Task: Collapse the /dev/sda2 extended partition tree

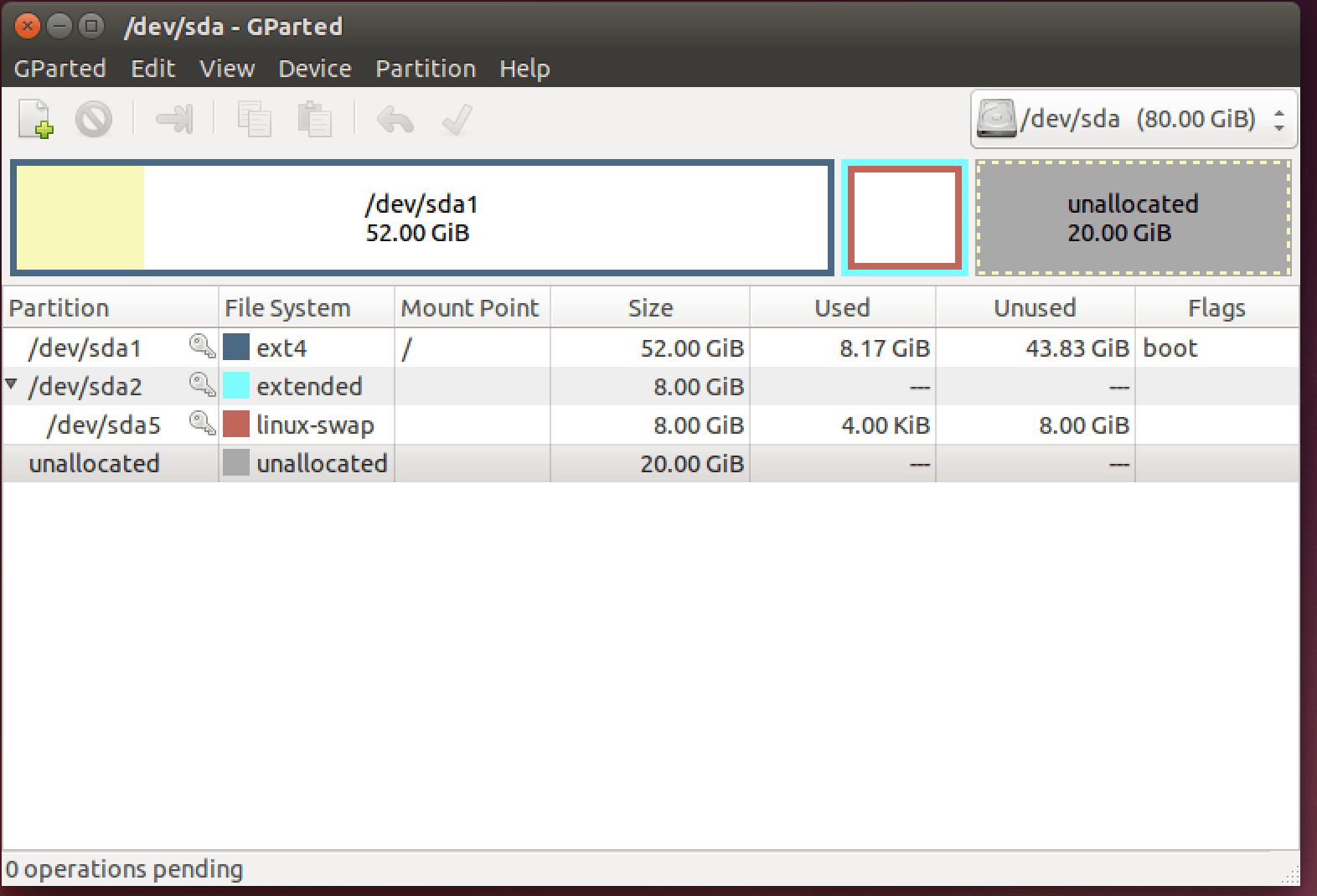Action: pos(12,385)
